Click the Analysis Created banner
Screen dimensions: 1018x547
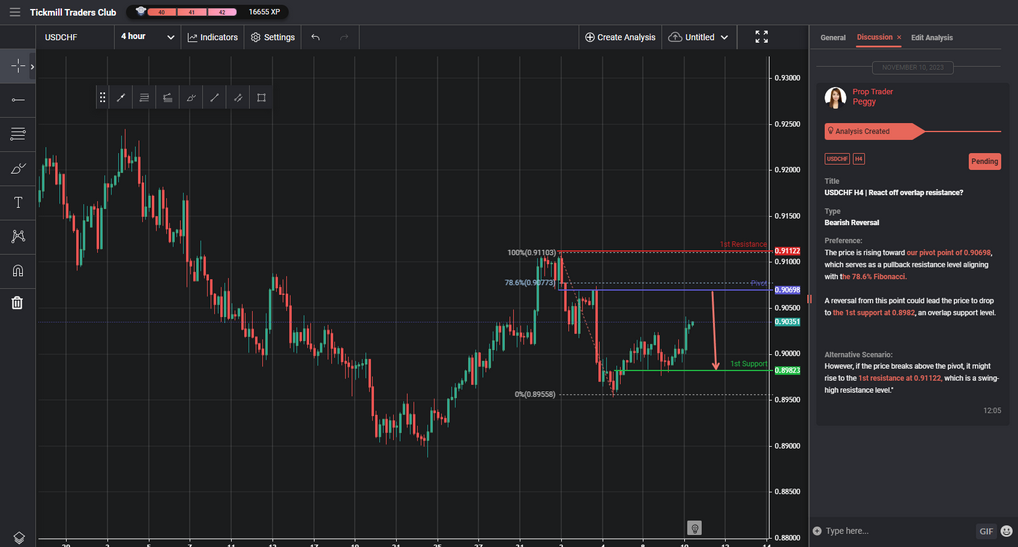[x=873, y=131]
